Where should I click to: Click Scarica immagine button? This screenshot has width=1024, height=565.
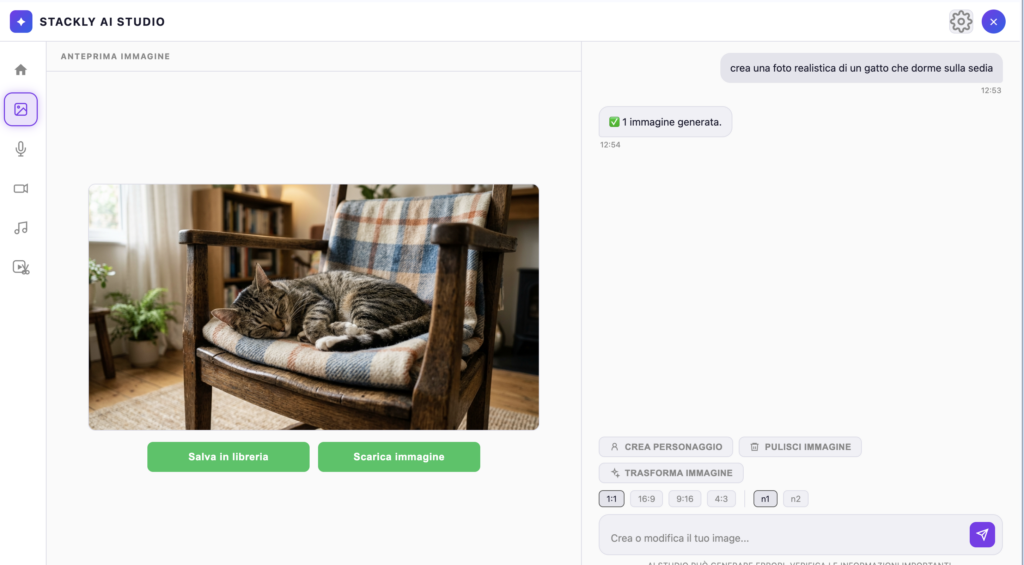[399, 457]
